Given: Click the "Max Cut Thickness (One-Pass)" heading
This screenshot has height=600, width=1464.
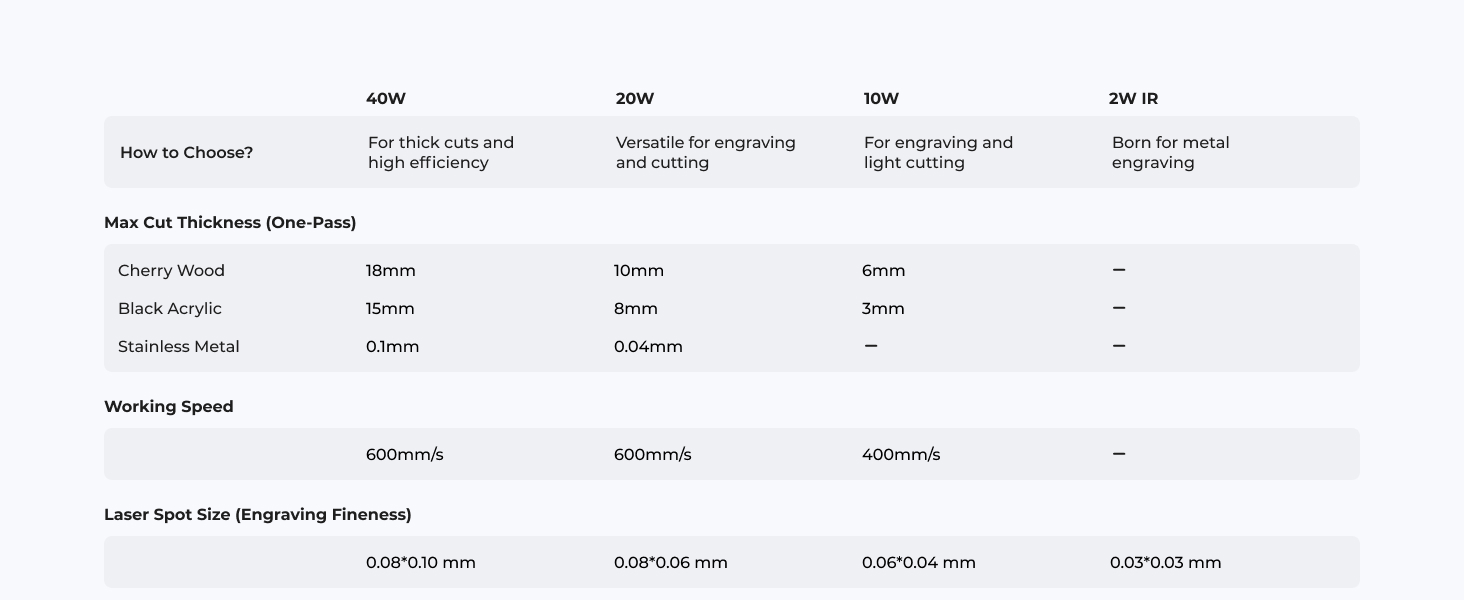Looking at the screenshot, I should [230, 223].
